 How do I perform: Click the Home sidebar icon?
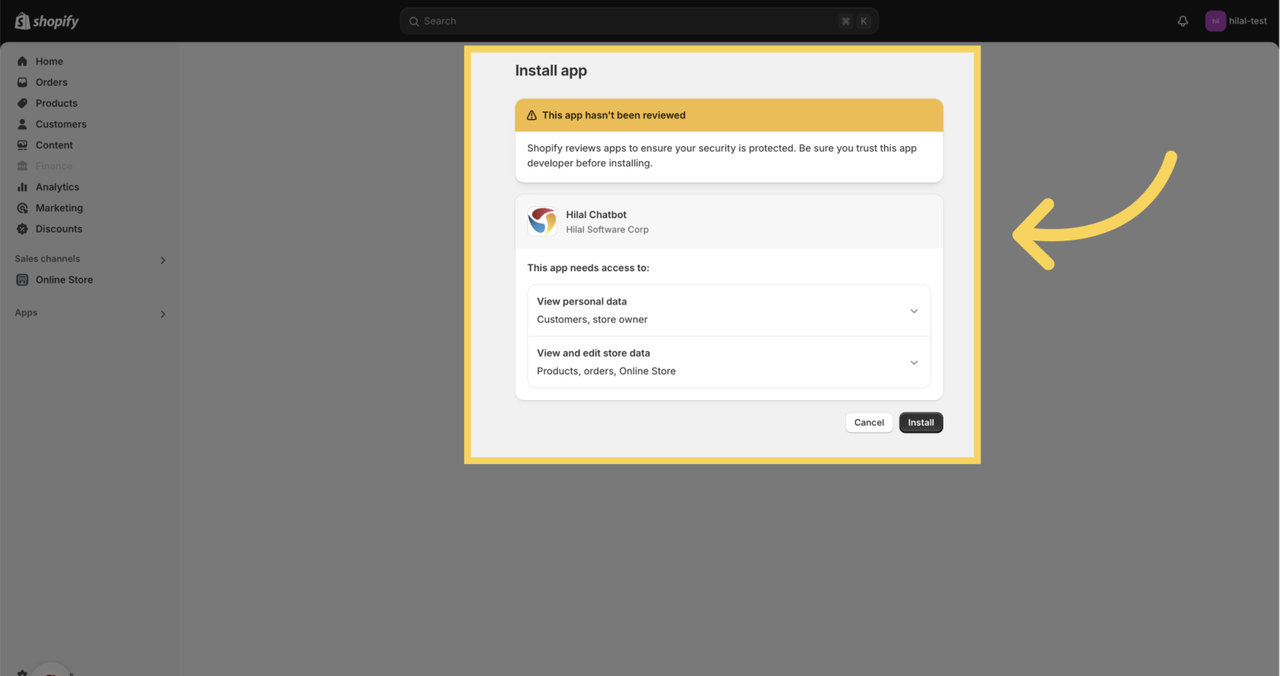22,61
